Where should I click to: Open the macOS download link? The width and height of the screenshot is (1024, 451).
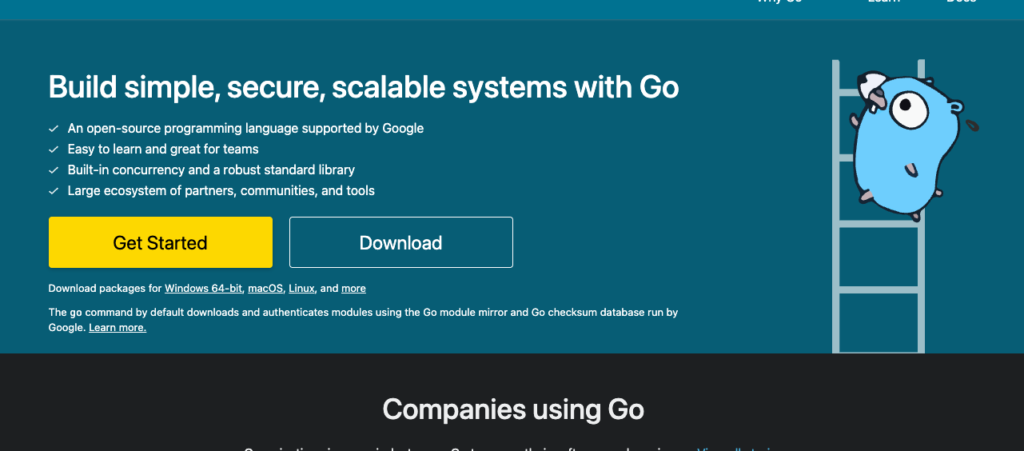[x=265, y=288]
